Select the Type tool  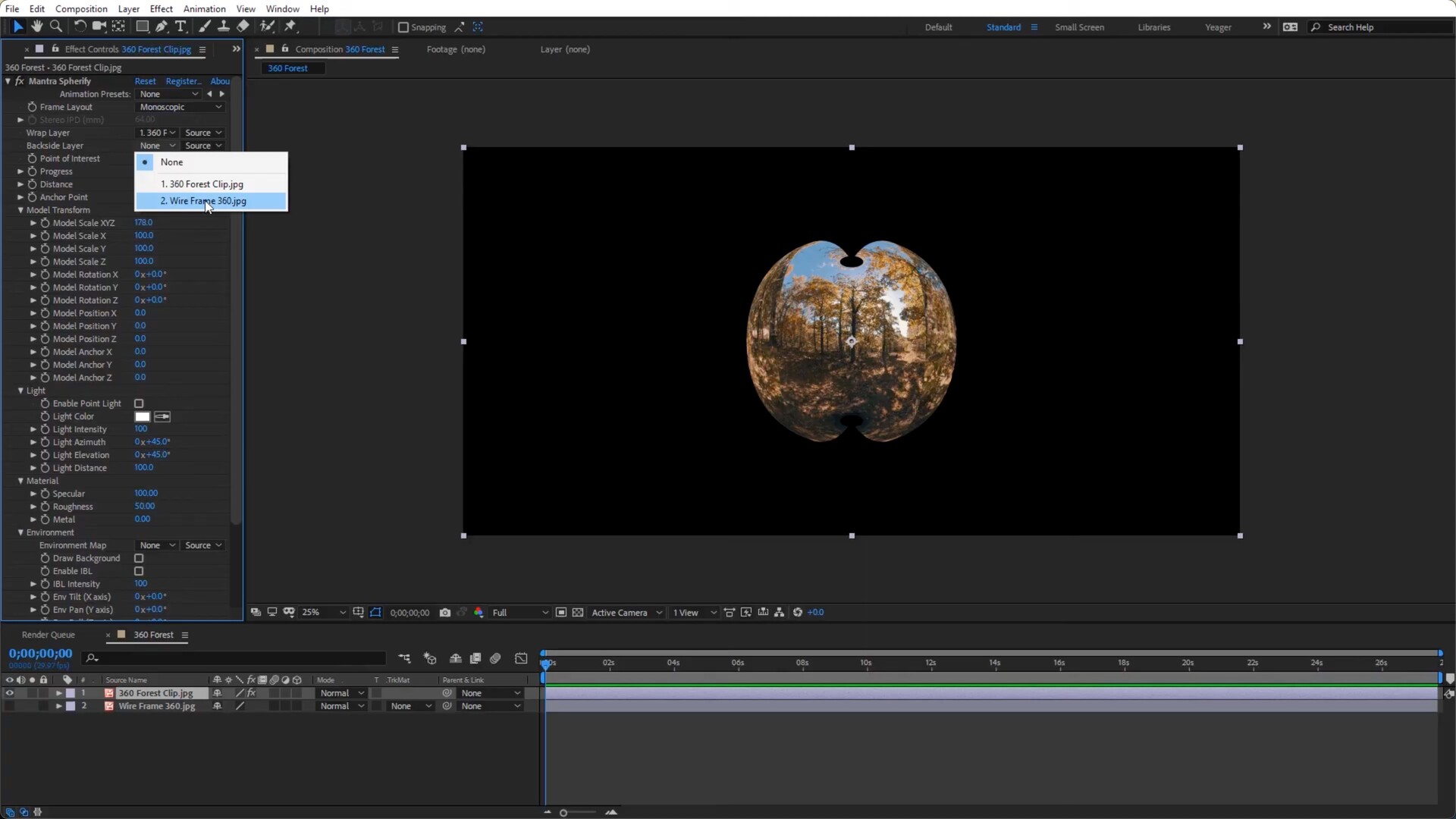180,27
